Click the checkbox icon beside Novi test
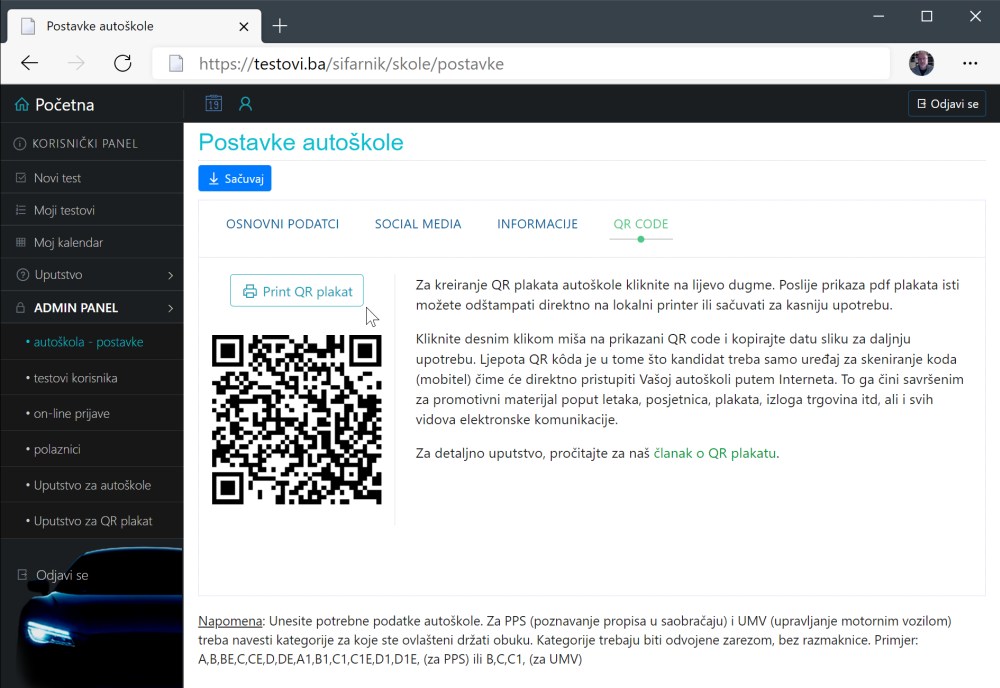The image size is (1000, 688). point(21,178)
